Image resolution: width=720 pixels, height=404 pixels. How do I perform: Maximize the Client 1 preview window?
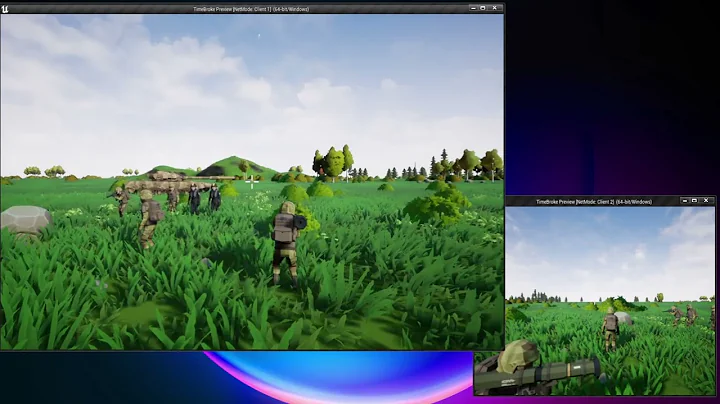483,8
